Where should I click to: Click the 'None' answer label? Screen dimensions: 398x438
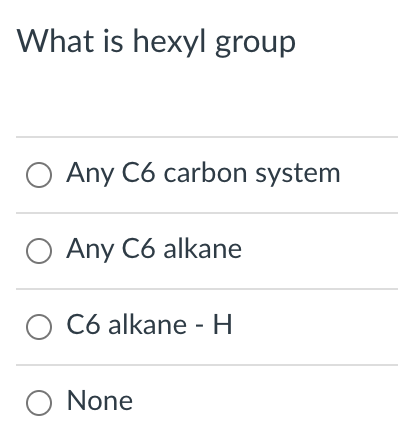click(100, 401)
